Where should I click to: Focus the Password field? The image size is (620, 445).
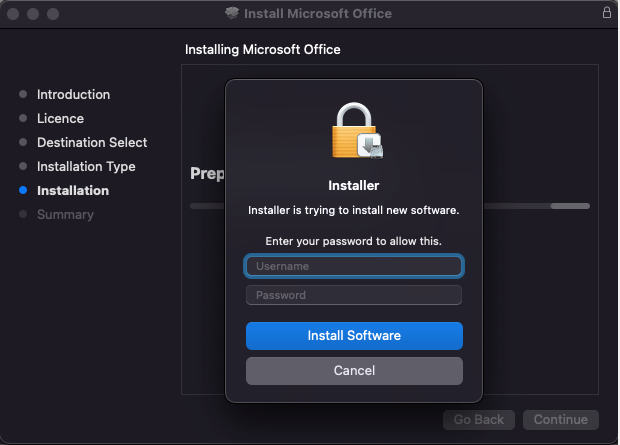354,295
